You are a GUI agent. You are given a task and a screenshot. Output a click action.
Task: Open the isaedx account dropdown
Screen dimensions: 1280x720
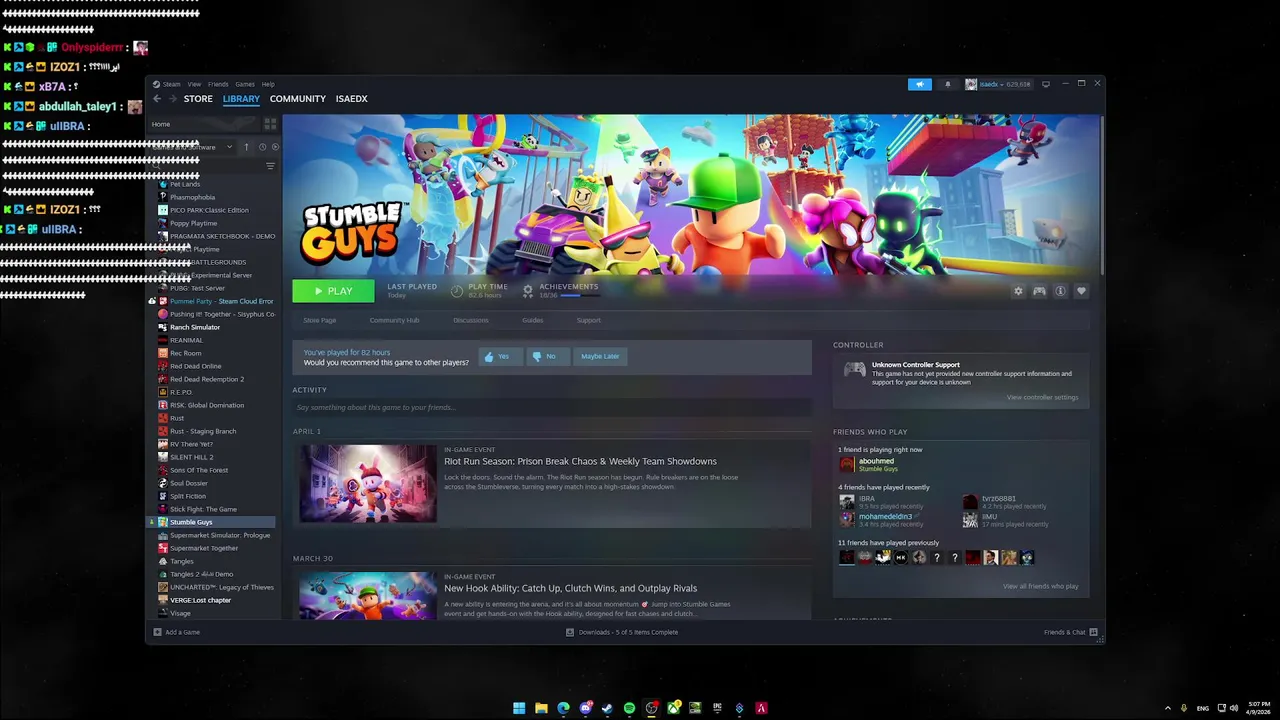[998, 84]
